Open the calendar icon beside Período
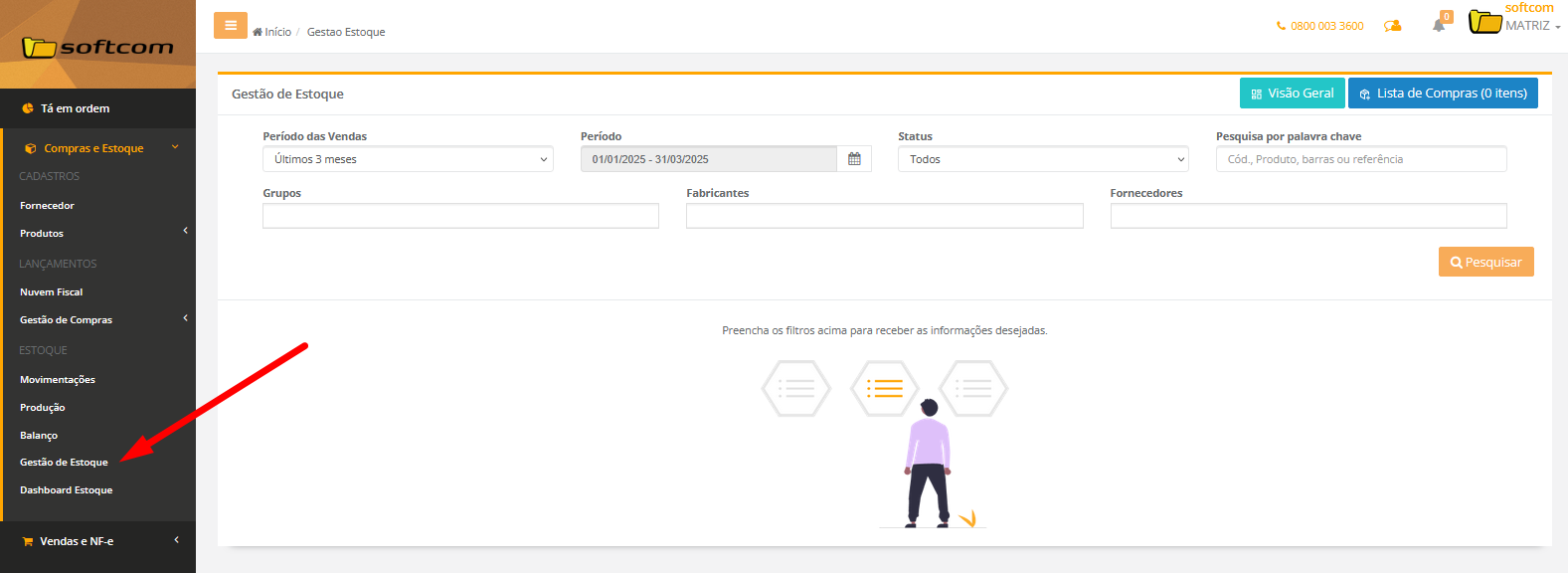1568x573 pixels. click(x=854, y=159)
